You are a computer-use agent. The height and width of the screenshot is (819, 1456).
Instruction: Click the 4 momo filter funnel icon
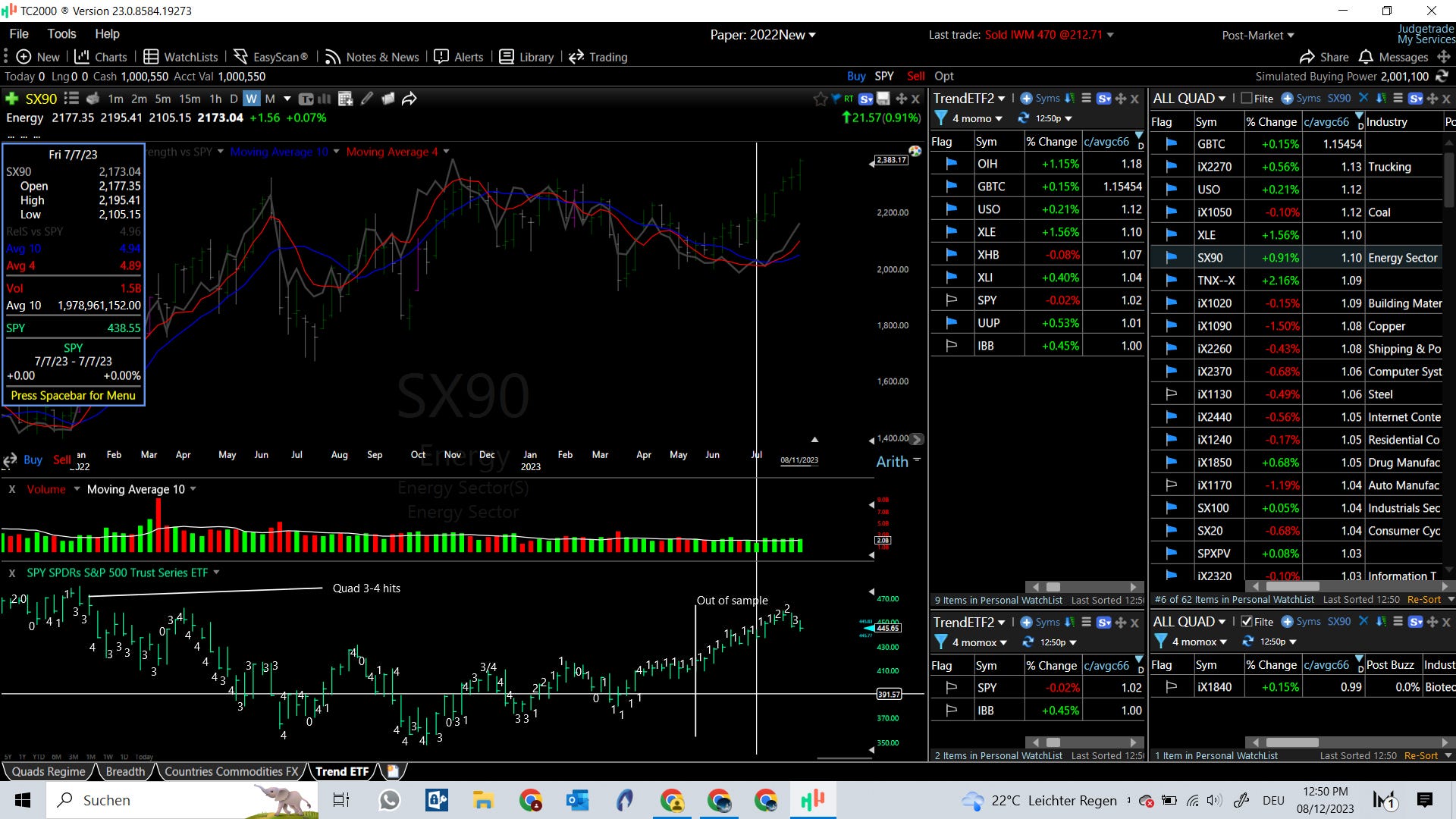pyautogui.click(x=941, y=118)
